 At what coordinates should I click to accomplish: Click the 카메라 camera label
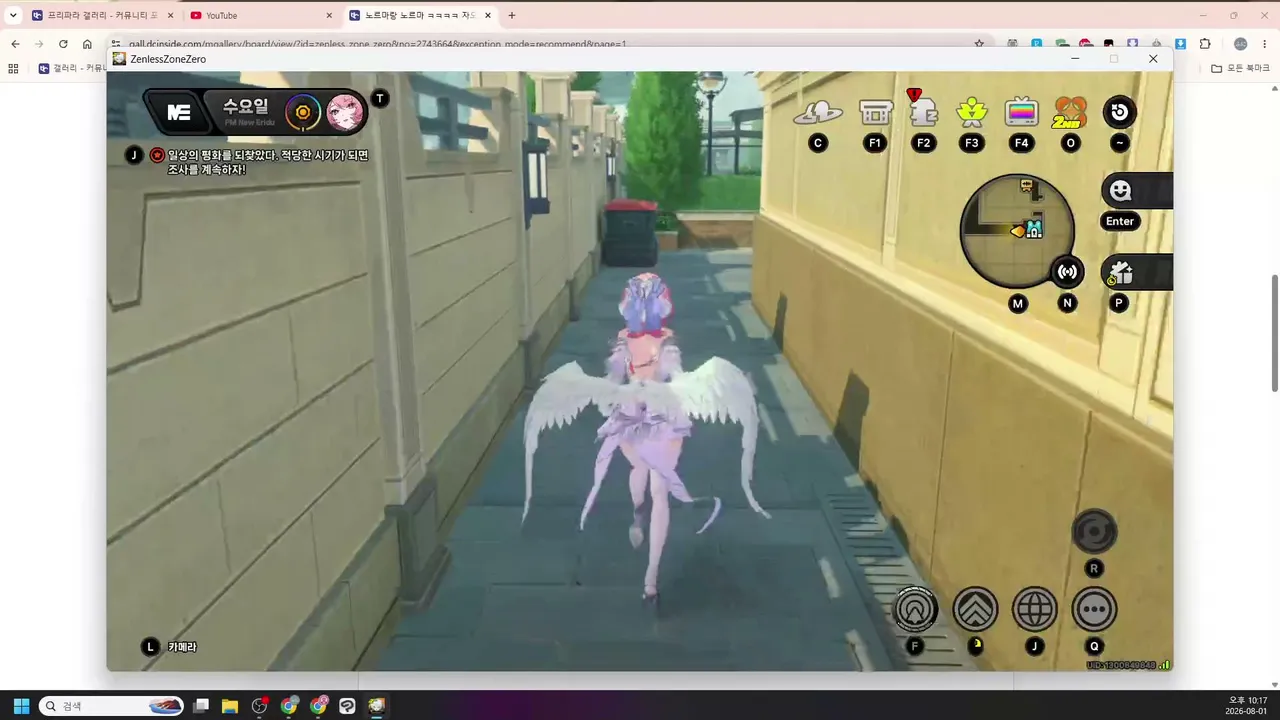point(182,647)
